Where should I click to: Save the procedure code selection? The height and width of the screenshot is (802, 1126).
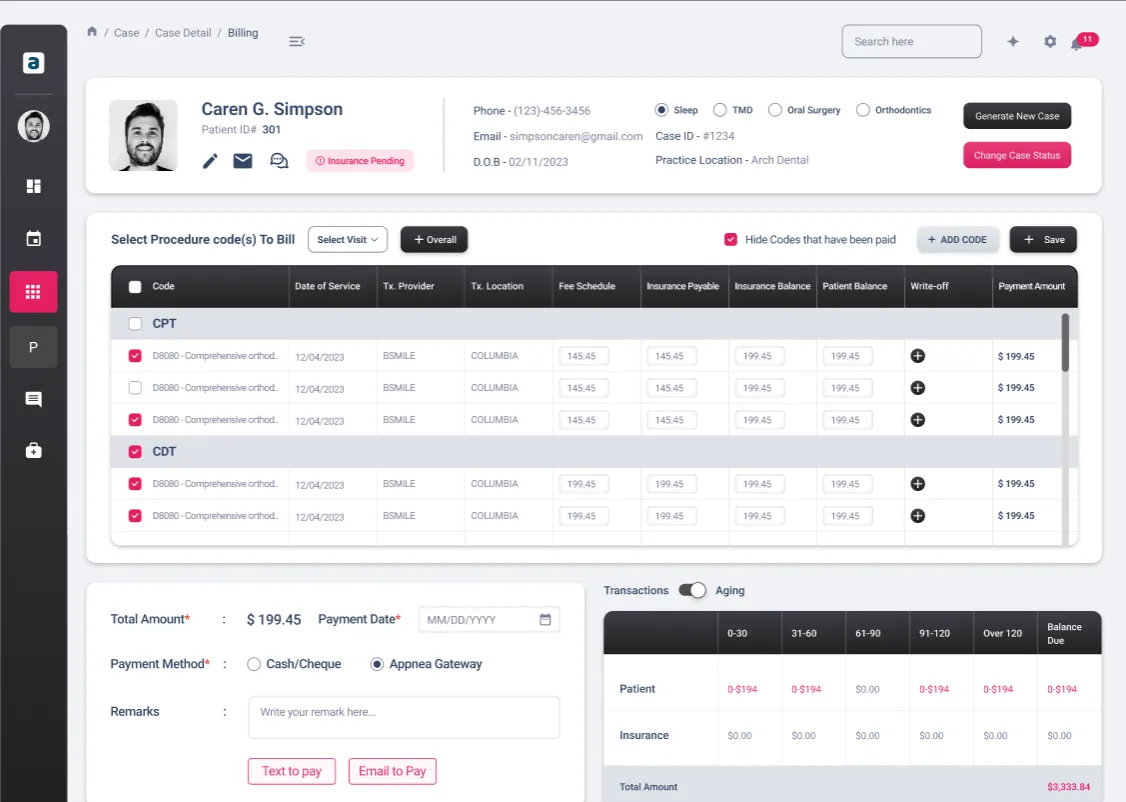point(1043,240)
